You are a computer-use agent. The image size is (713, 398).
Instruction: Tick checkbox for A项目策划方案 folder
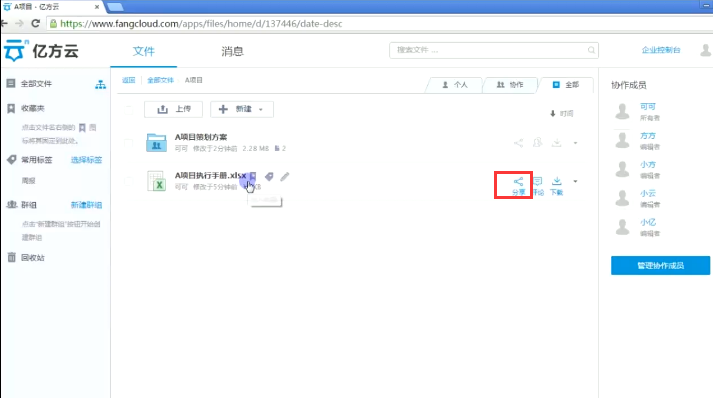click(129, 143)
